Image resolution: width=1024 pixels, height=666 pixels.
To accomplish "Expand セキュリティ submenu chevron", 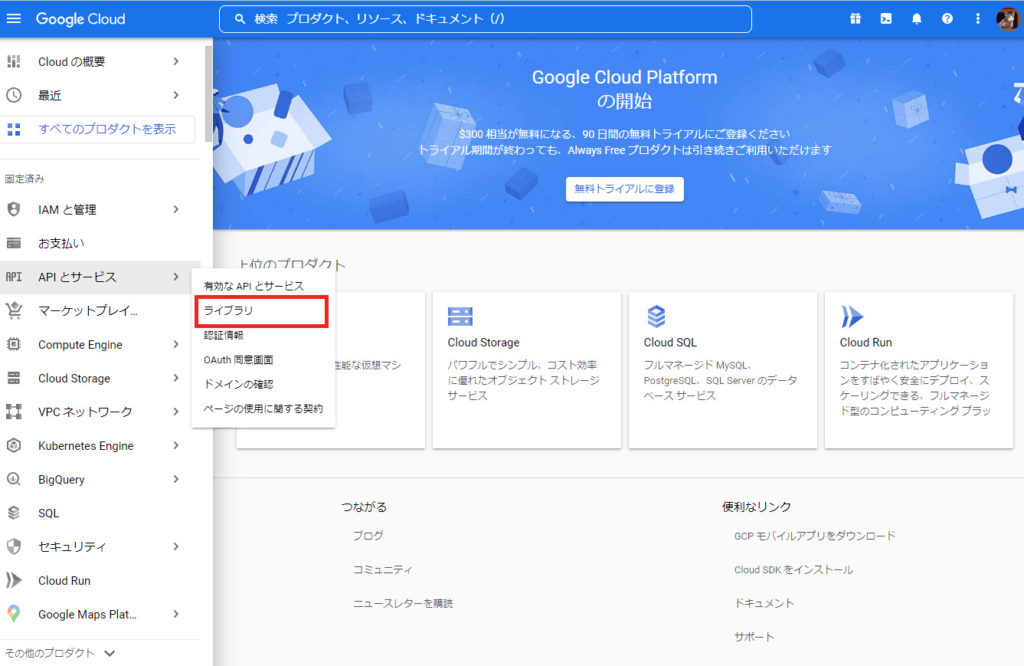I will click(176, 547).
